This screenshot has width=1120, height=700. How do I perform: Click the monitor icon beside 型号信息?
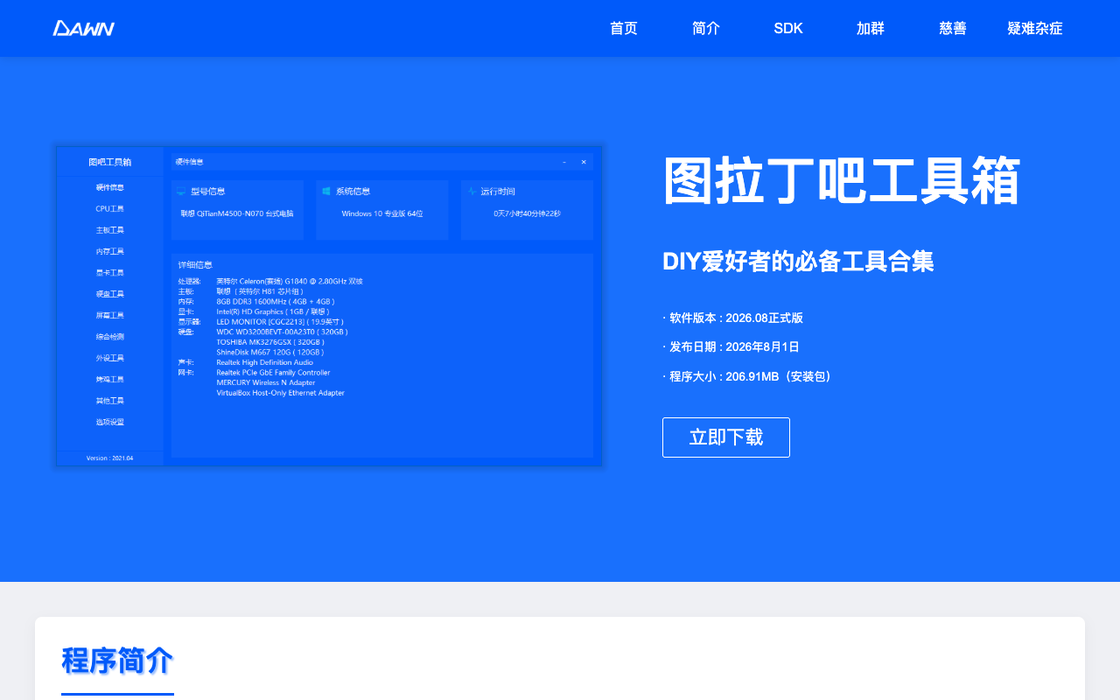coord(181,191)
